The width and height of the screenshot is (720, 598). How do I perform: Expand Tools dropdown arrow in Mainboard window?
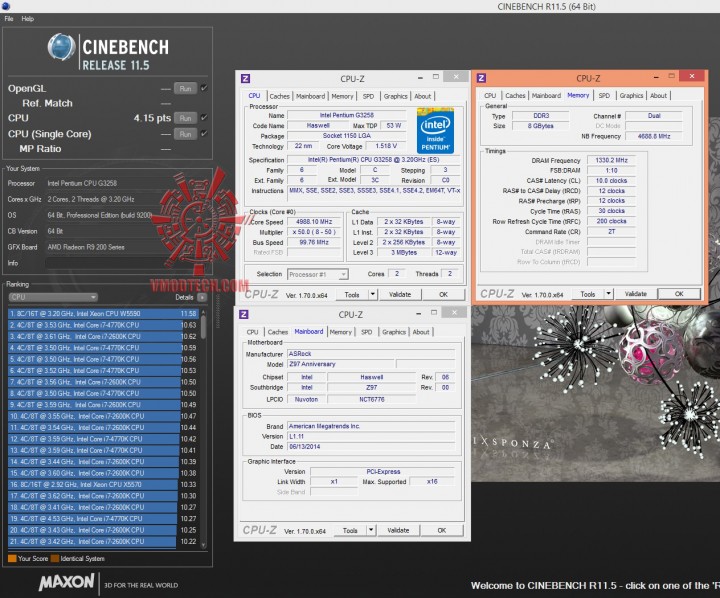pos(371,530)
